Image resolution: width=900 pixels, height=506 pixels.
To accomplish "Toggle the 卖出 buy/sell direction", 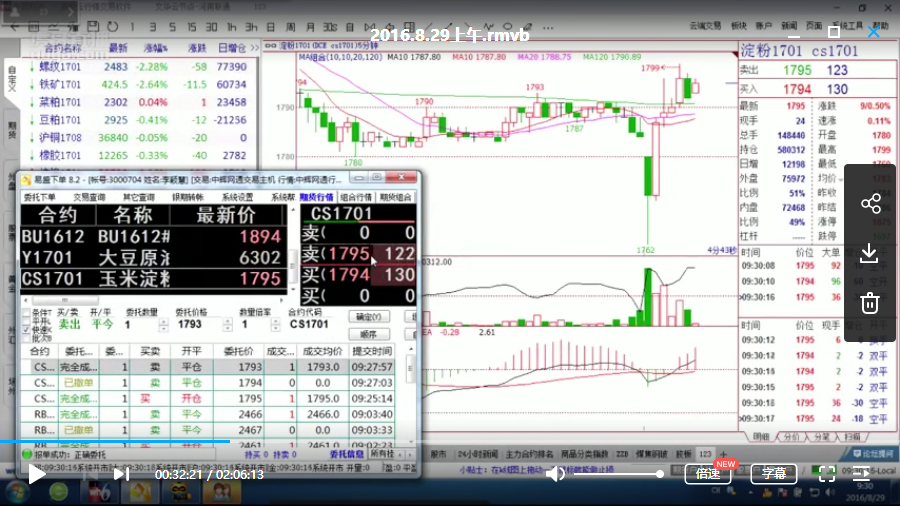I will [69, 324].
